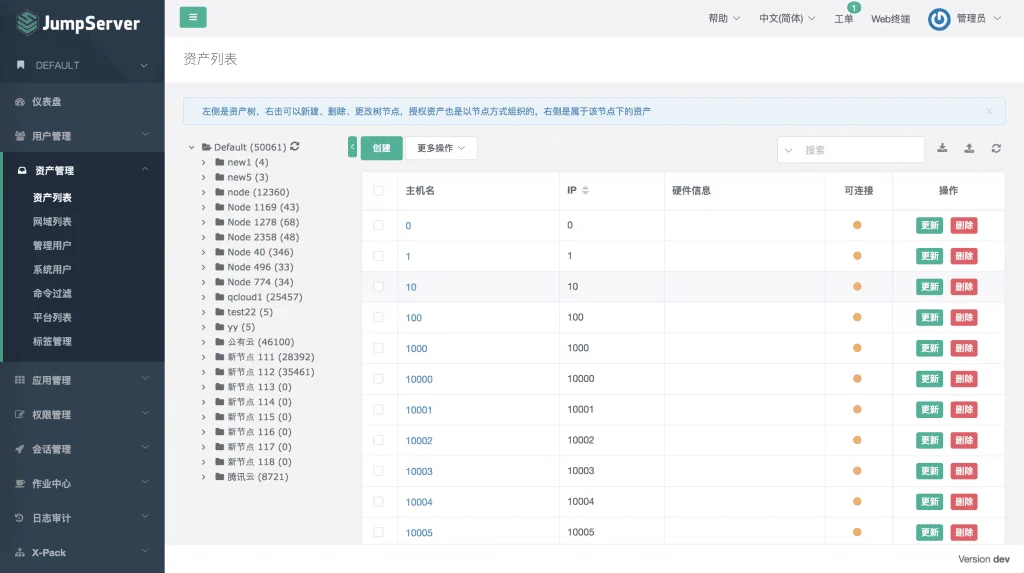The height and width of the screenshot is (573, 1024).
Task: Open host link 10003
Action: click(419, 471)
